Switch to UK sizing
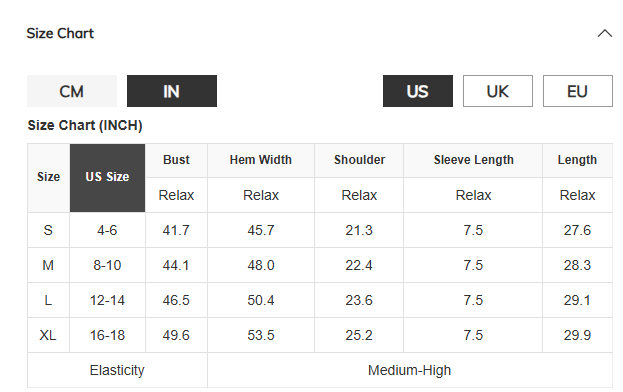This screenshot has width=623, height=392. pyautogui.click(x=497, y=91)
